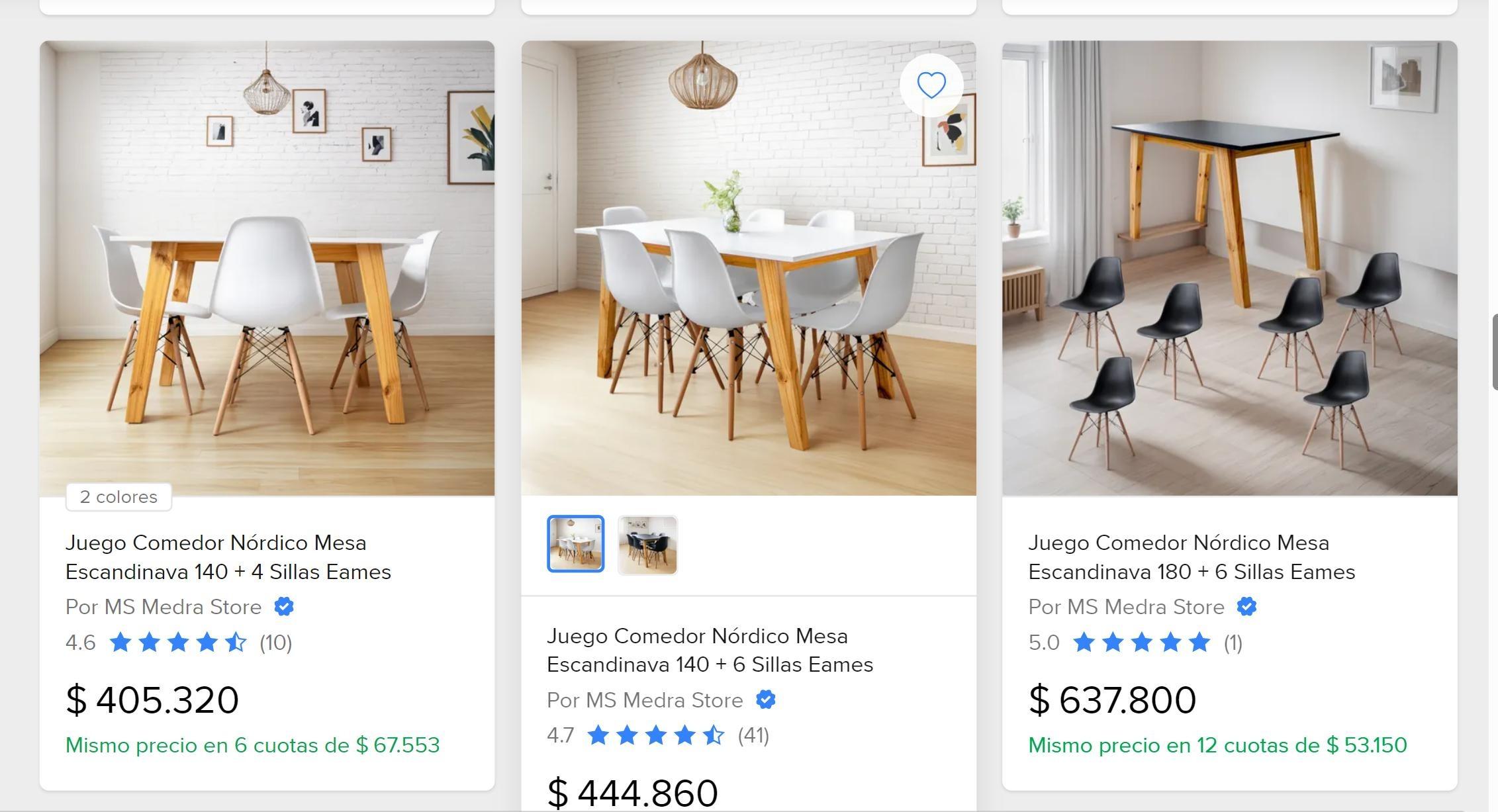Click price $ 637.800
The image size is (1498, 812).
pos(1112,699)
